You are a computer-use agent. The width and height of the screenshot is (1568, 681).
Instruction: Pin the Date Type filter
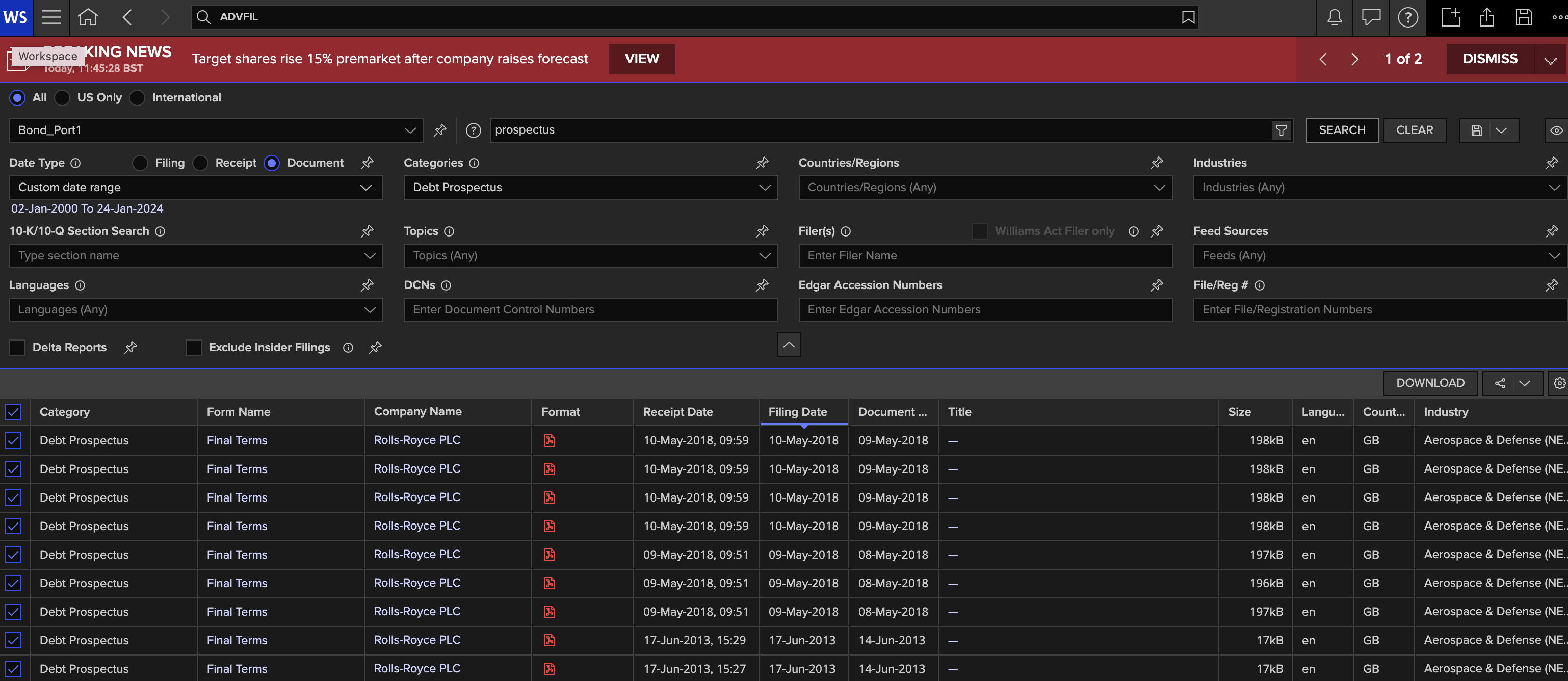tap(367, 163)
